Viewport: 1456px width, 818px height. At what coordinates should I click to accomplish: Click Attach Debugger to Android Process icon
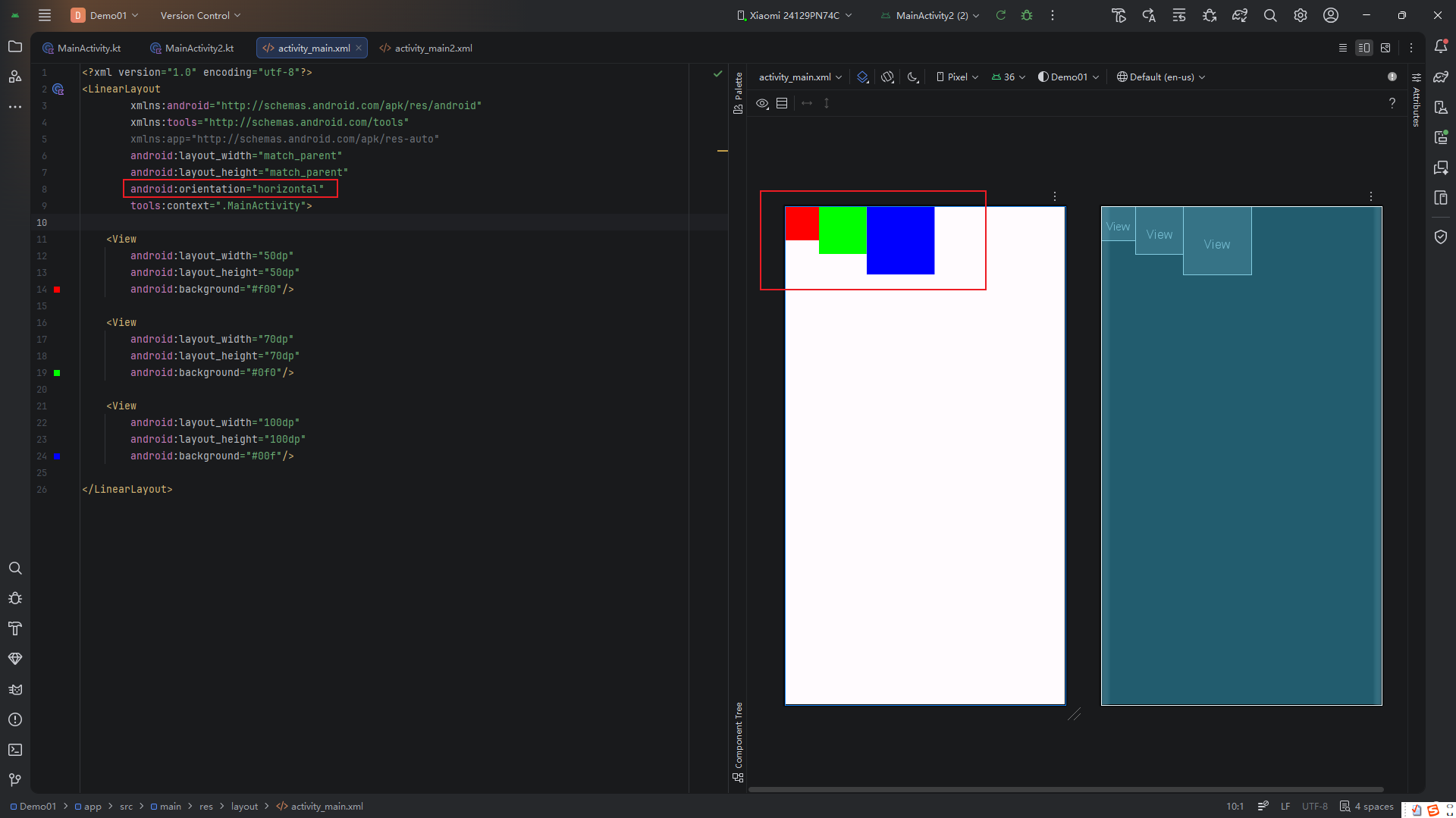(x=1210, y=15)
